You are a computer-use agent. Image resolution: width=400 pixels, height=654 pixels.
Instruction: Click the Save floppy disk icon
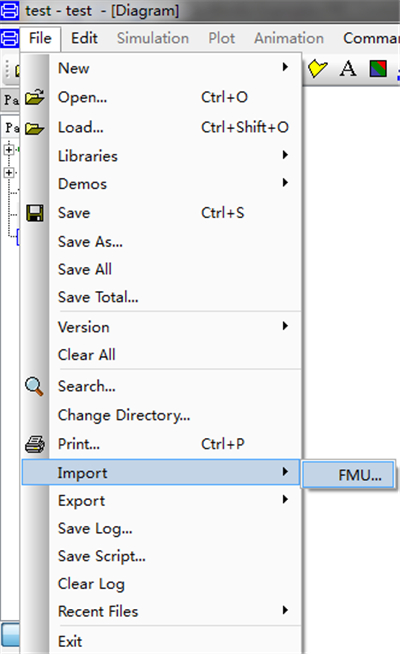[x=35, y=213]
